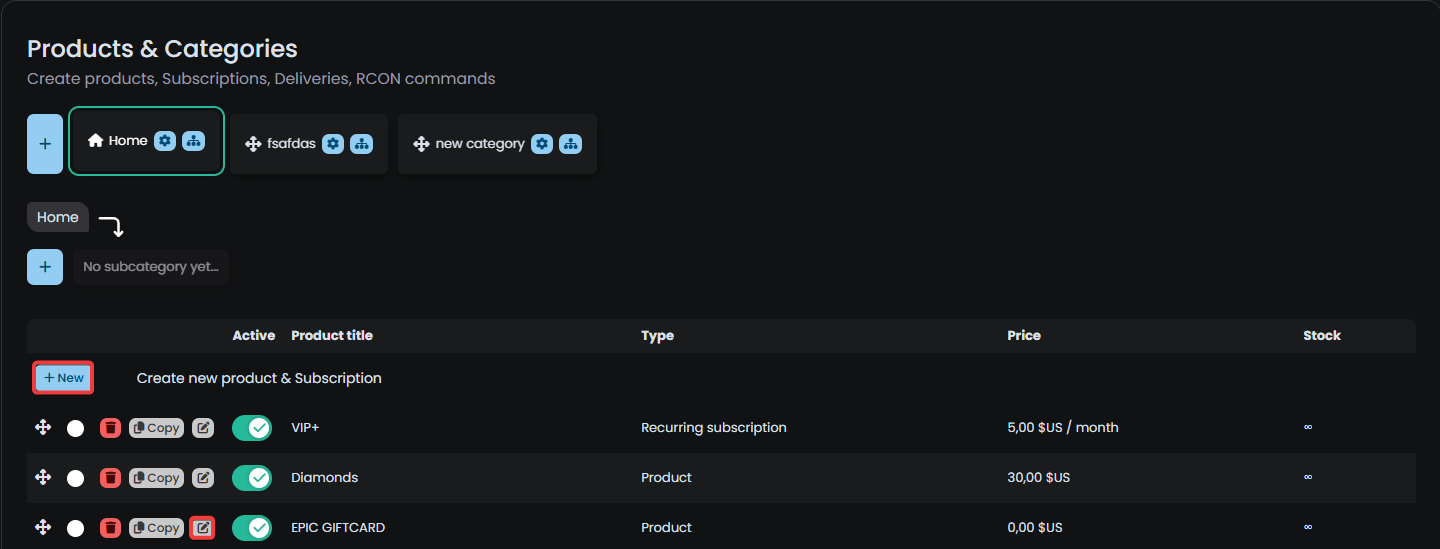Click the Home breadcrumb chip
The height and width of the screenshot is (549, 1440).
[x=58, y=217]
